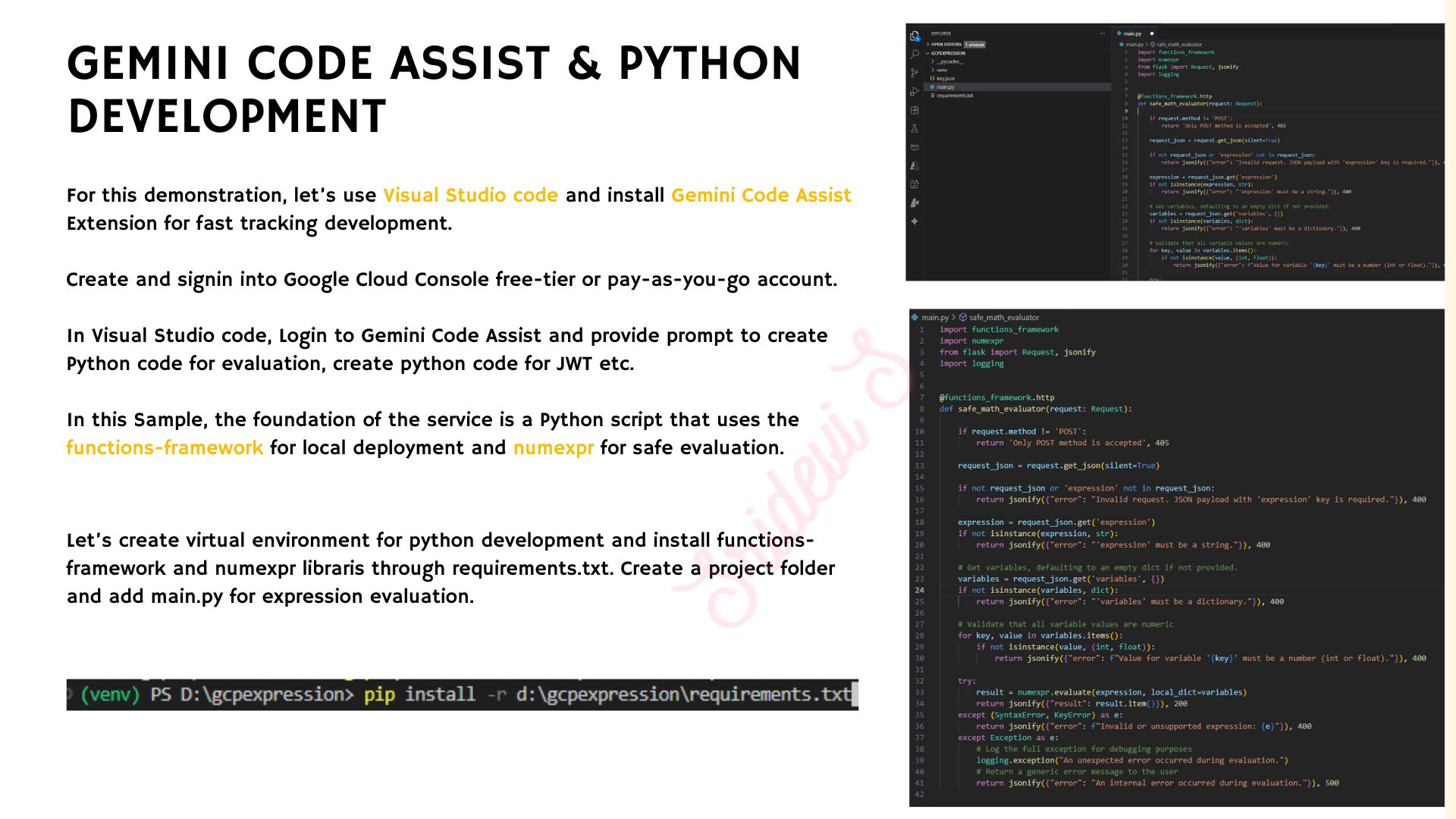Click '# Validate that all variable values are numeric' comment
1456x819 pixels.
click(x=1065, y=624)
